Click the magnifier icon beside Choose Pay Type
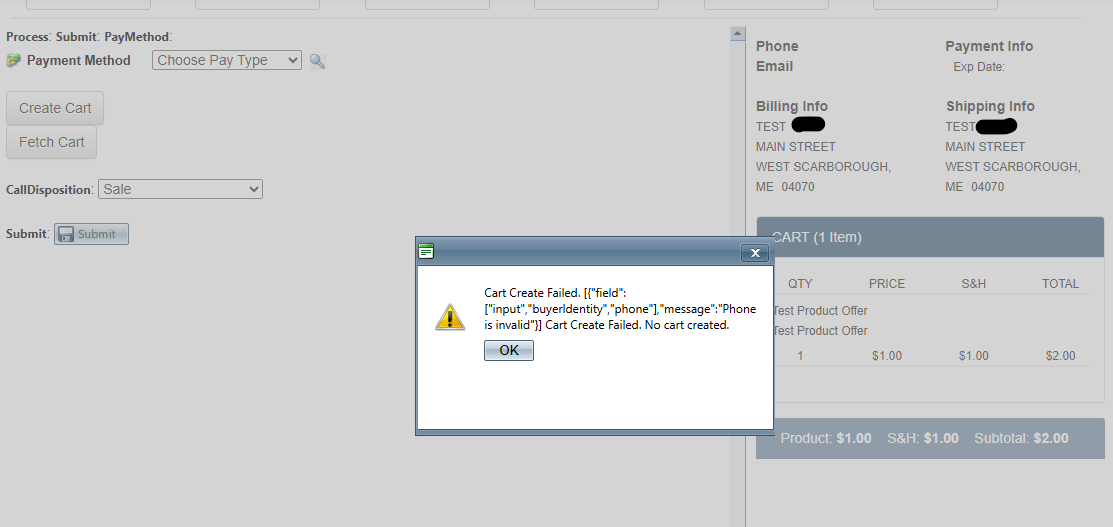This screenshot has height=527, width=1113. tap(317, 61)
